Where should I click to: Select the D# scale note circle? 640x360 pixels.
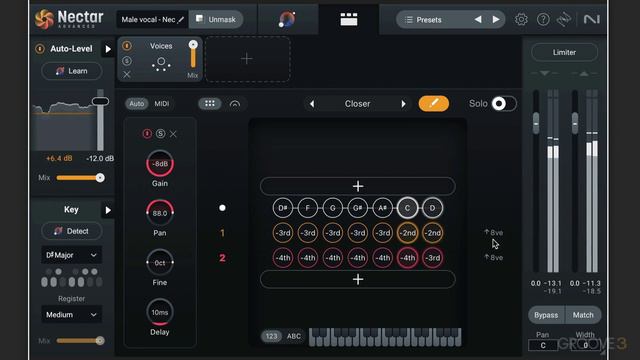tap(283, 208)
